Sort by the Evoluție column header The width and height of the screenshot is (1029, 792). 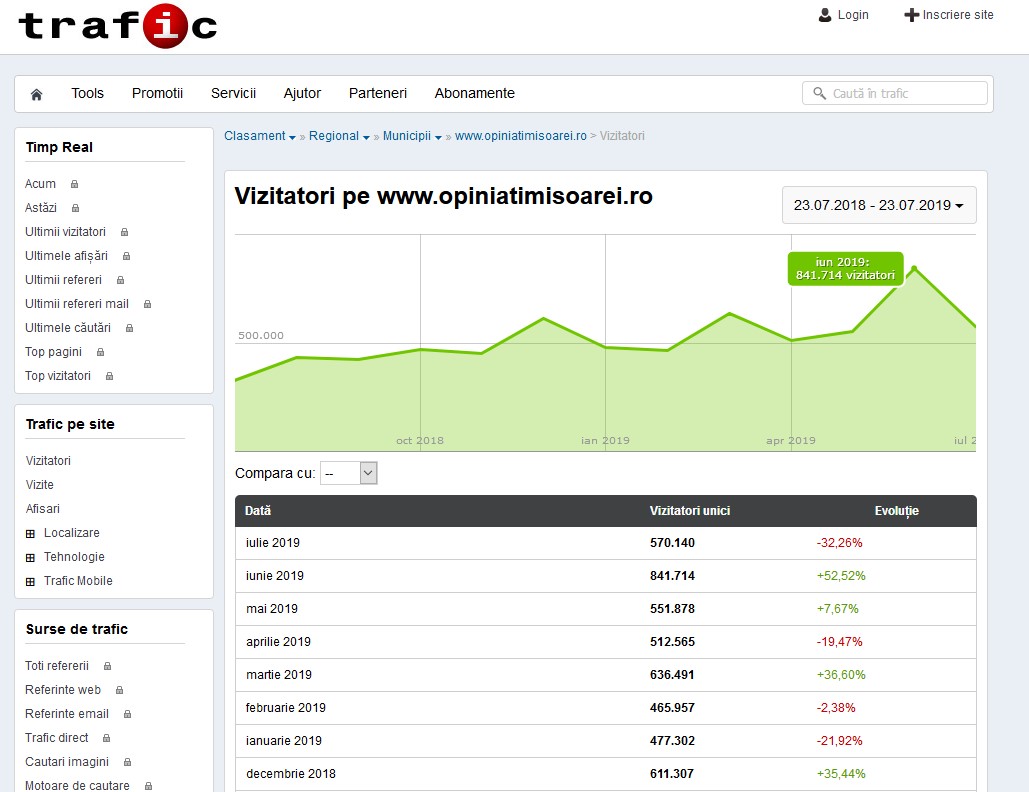[896, 511]
